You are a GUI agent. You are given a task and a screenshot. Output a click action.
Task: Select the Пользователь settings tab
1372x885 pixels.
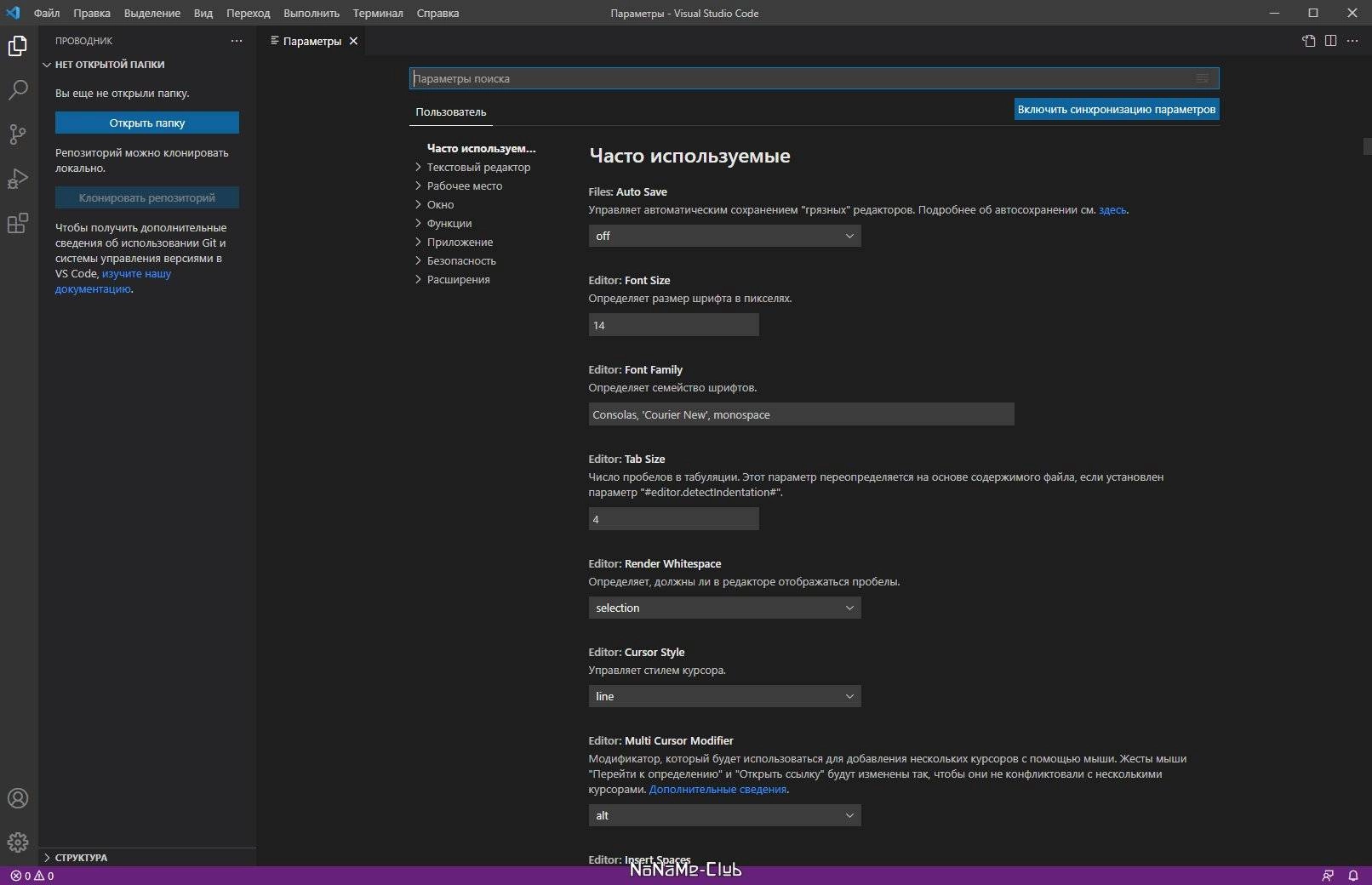point(451,112)
